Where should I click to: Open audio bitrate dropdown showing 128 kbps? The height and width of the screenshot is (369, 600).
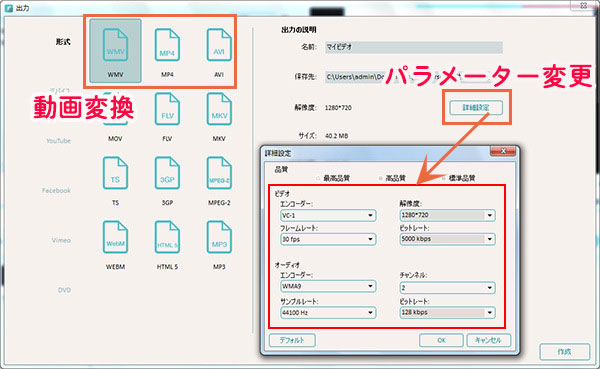pyautogui.click(x=447, y=312)
